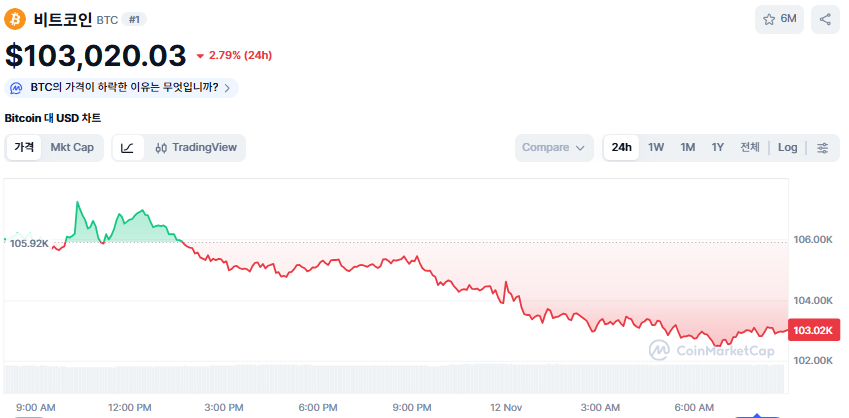Open chart settings sliders icon
Image resolution: width=849 pixels, height=418 pixels.
[823, 148]
